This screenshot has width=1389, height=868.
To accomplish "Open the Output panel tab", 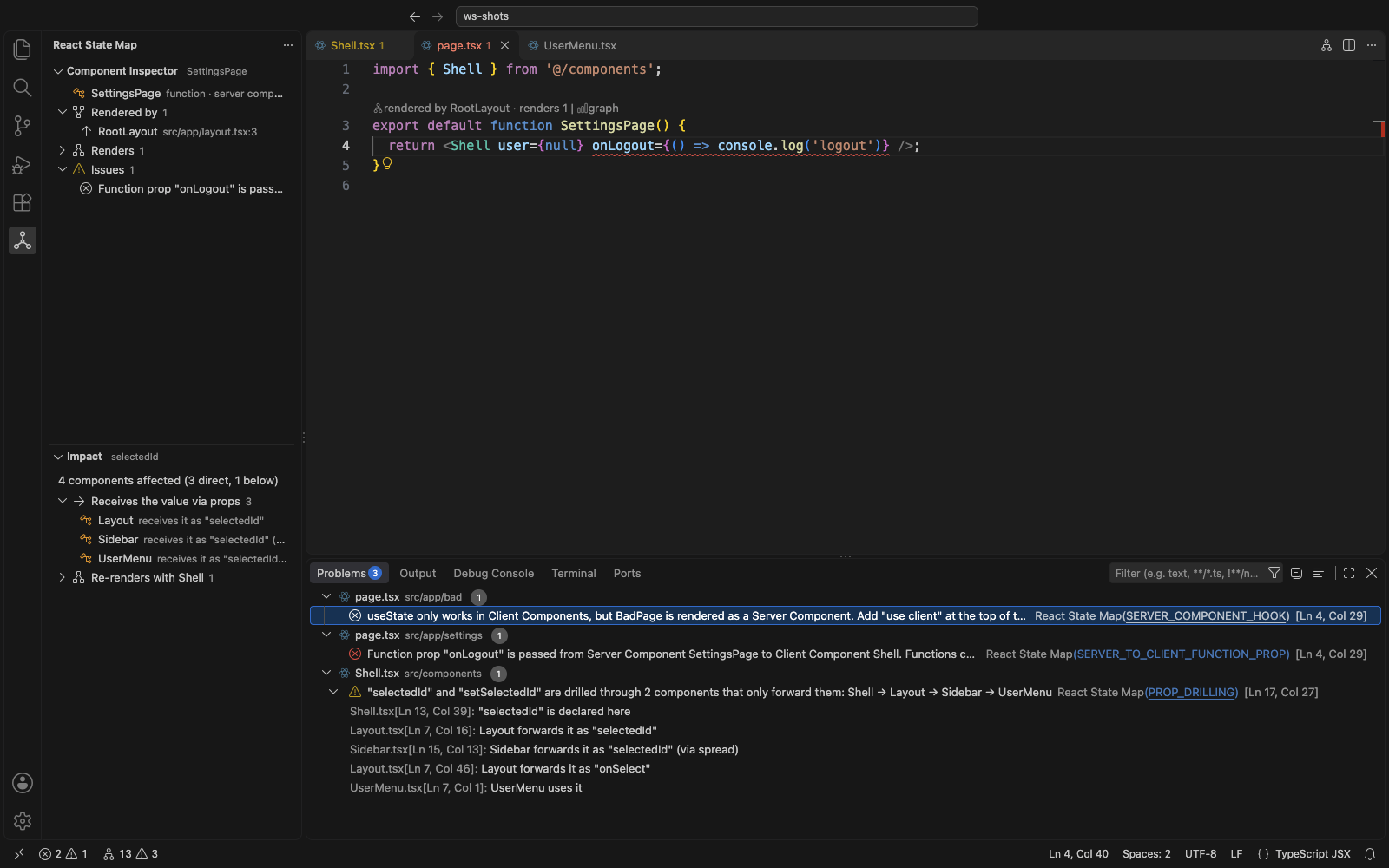I will pyautogui.click(x=418, y=573).
